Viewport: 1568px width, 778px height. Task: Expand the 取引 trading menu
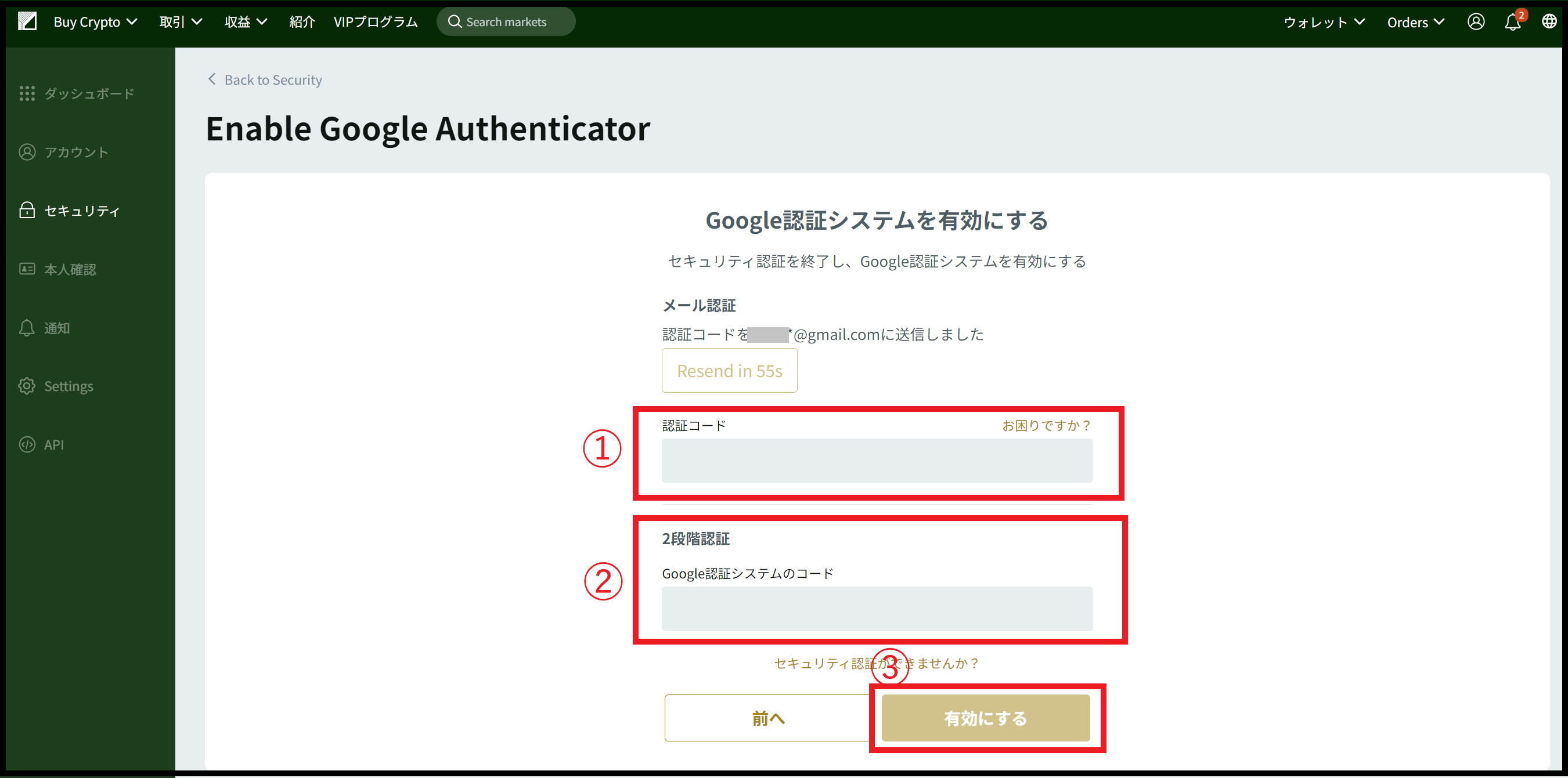181,22
